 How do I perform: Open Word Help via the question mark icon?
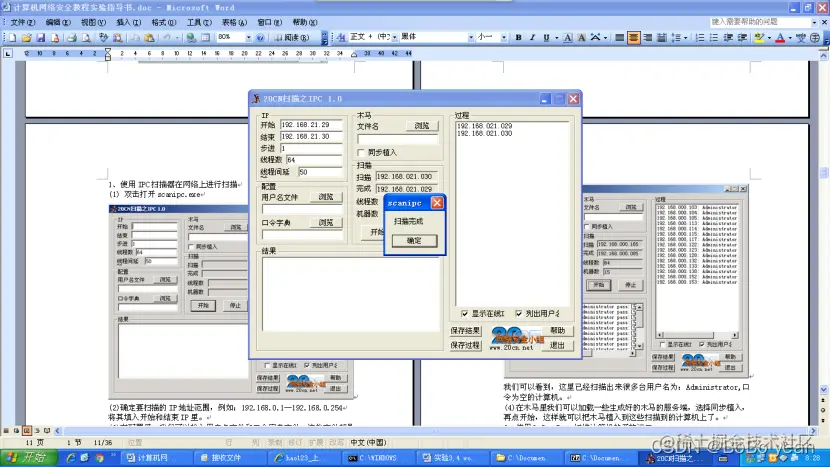260,38
